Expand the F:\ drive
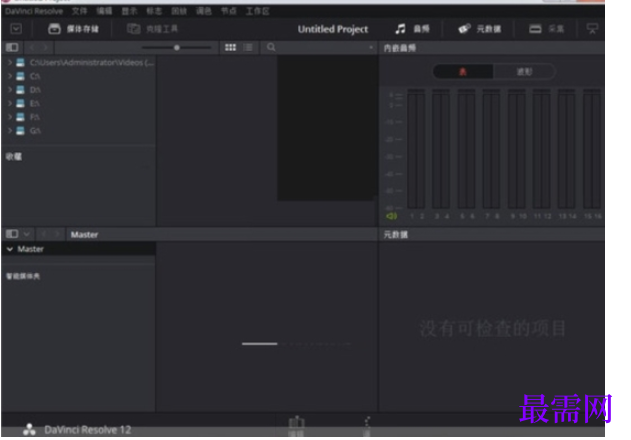Viewport: 631px width, 440px height. [10, 117]
